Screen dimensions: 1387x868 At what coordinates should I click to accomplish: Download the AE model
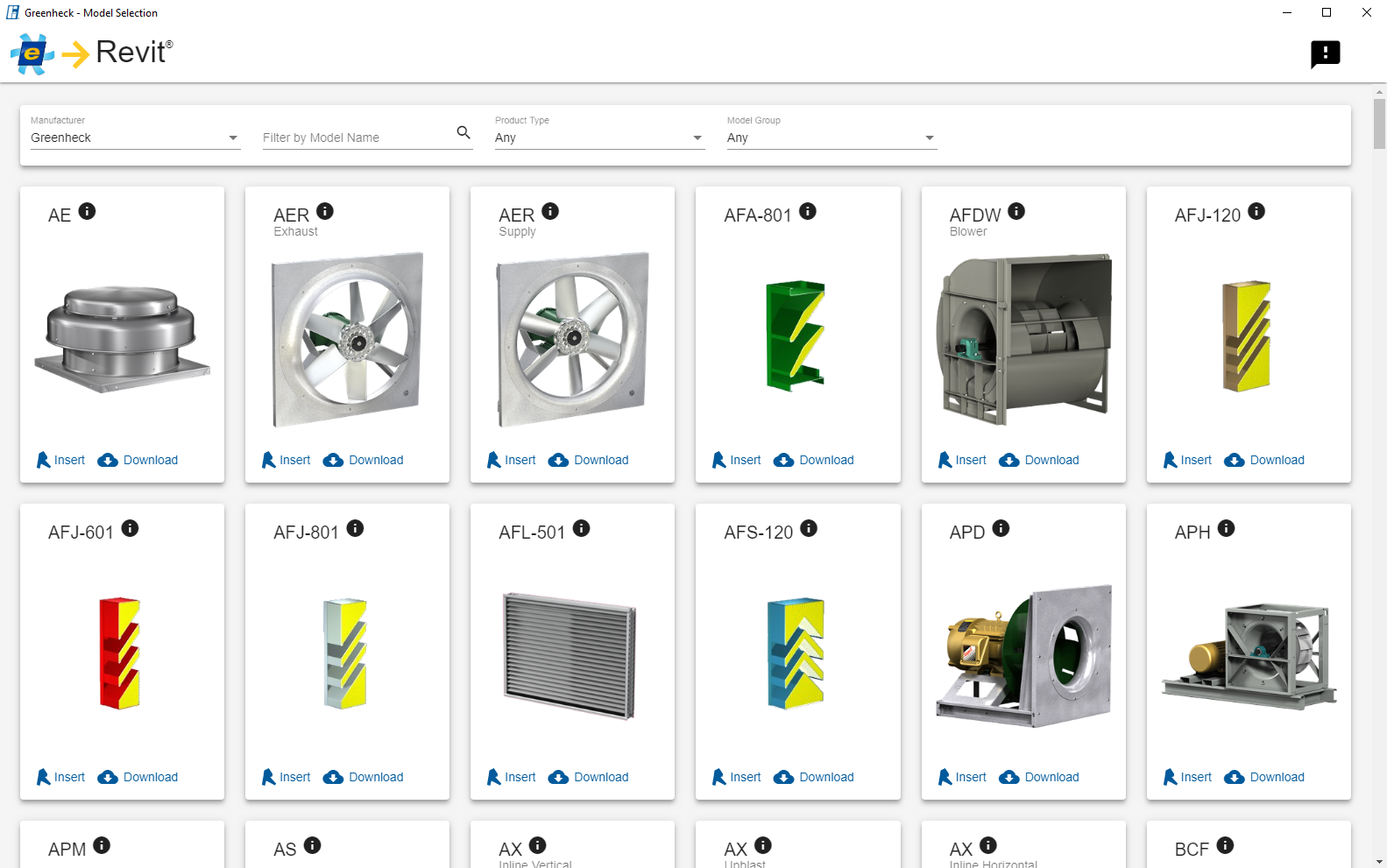click(138, 460)
